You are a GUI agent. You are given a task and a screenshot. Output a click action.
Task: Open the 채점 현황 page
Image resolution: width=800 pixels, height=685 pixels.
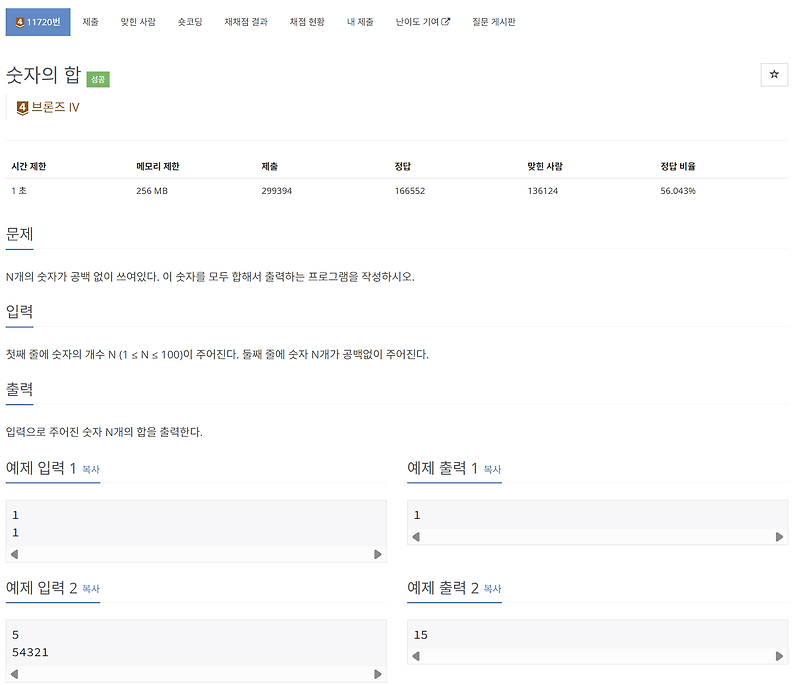306,20
